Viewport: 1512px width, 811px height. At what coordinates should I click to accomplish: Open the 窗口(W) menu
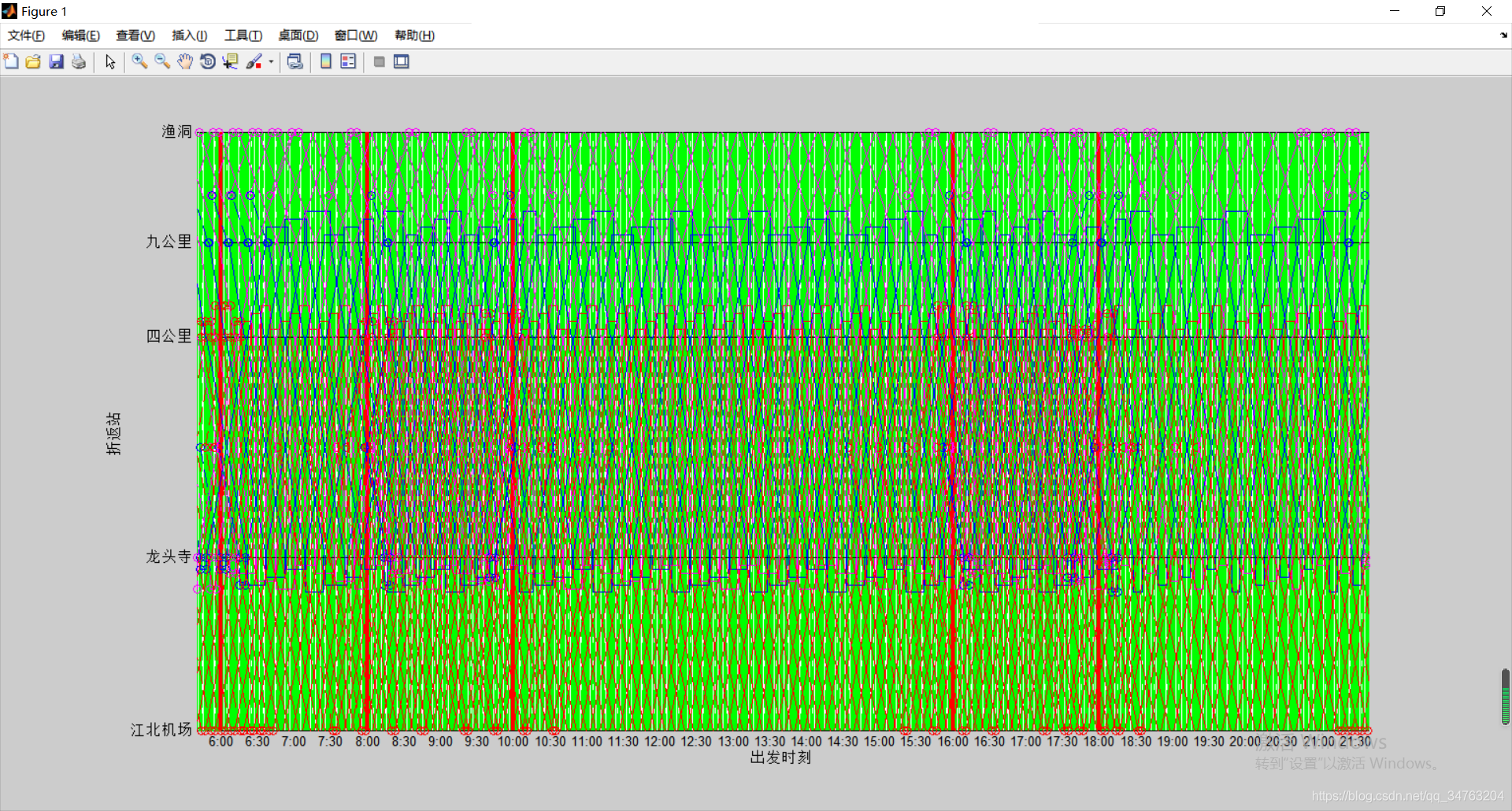pyautogui.click(x=356, y=35)
